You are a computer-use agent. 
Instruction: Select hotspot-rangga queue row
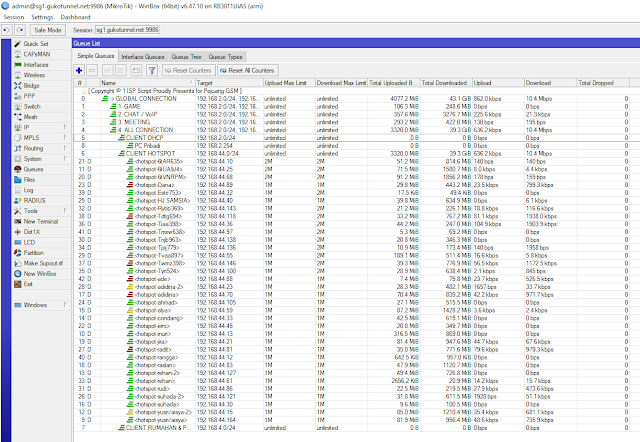tap(353, 357)
